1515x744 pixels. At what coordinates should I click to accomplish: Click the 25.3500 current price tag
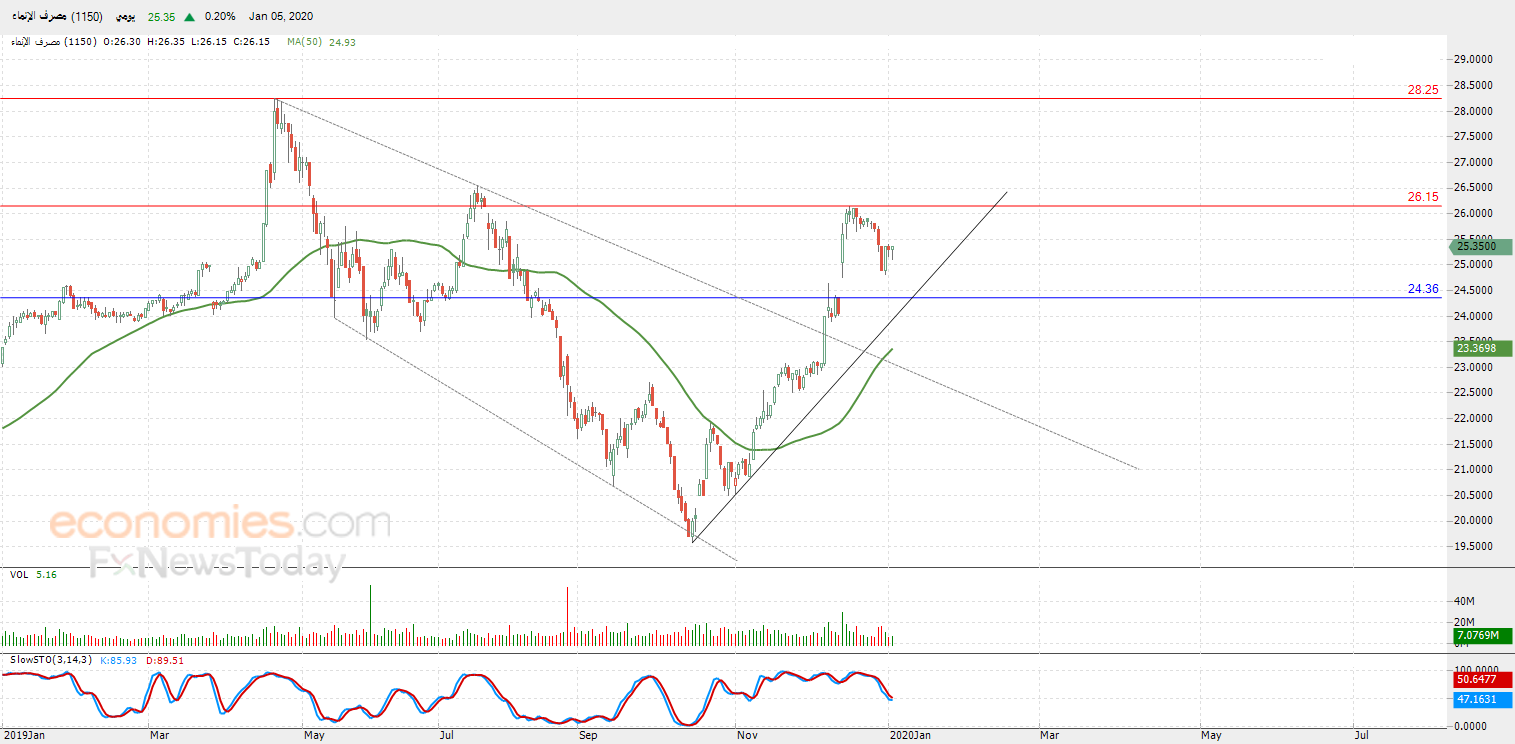tap(1481, 246)
